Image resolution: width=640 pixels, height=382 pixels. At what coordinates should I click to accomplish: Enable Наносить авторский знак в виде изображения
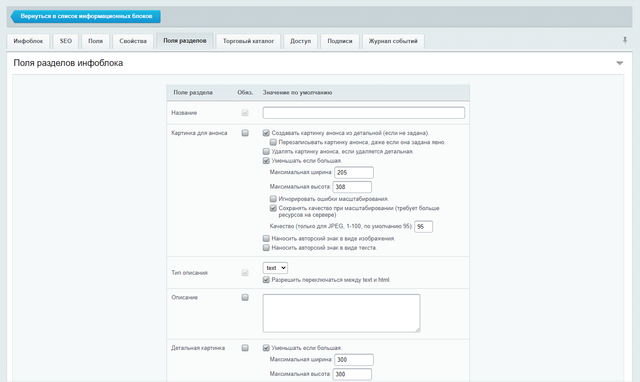pos(266,238)
